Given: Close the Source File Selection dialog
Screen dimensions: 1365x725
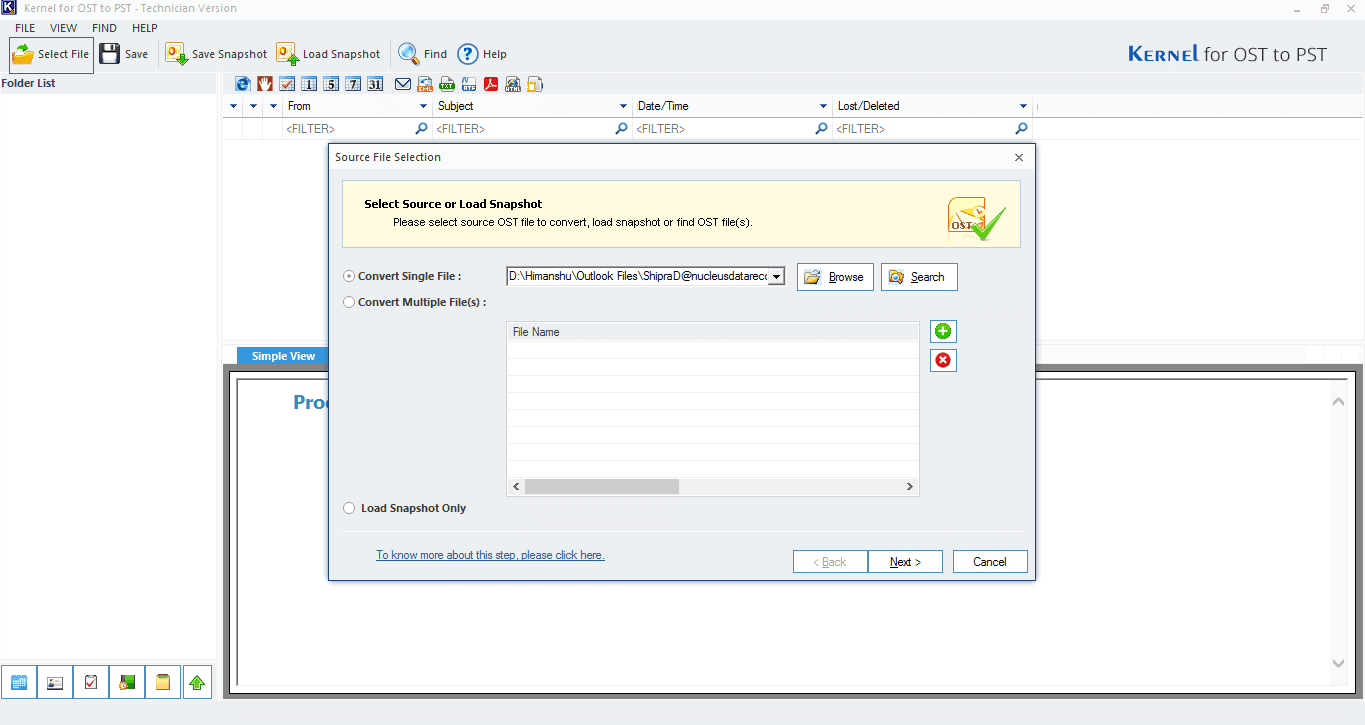Looking at the screenshot, I should [x=1019, y=157].
